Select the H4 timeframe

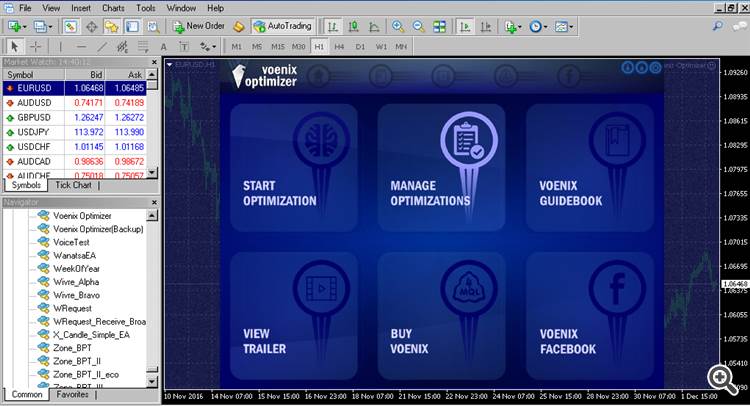339,47
